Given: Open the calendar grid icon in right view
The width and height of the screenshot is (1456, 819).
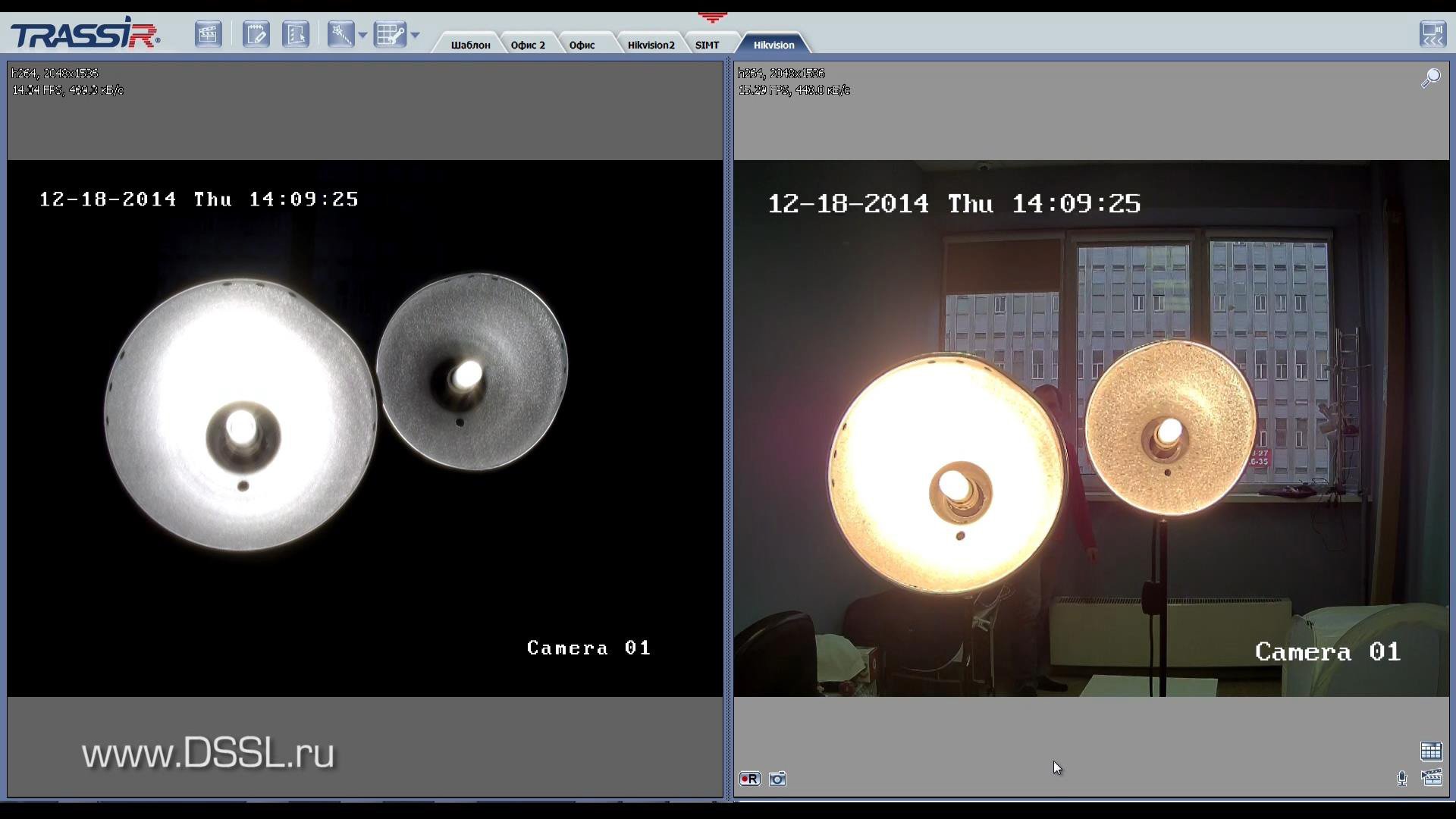Looking at the screenshot, I should click(1431, 751).
